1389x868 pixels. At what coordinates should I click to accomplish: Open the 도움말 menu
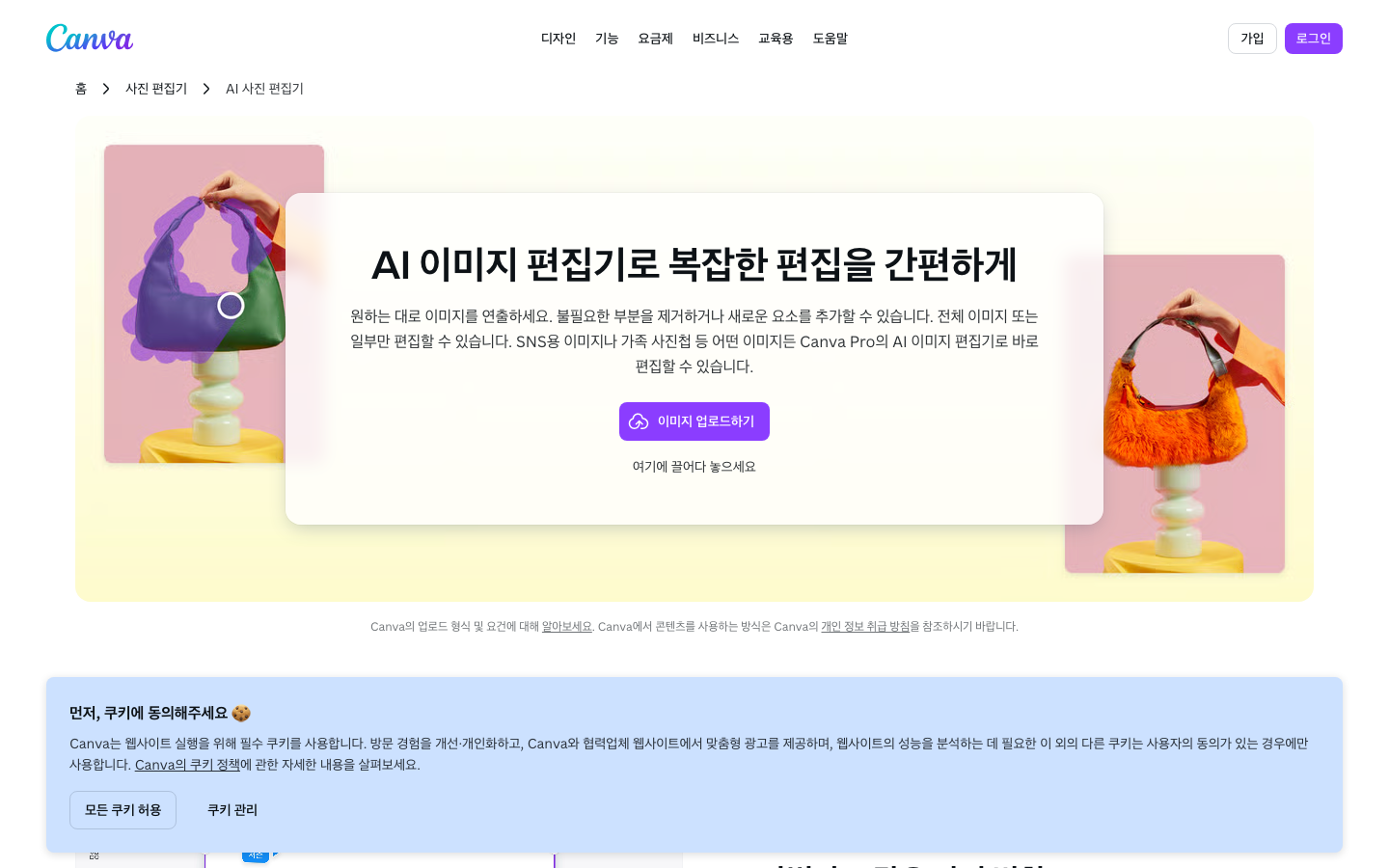830,39
